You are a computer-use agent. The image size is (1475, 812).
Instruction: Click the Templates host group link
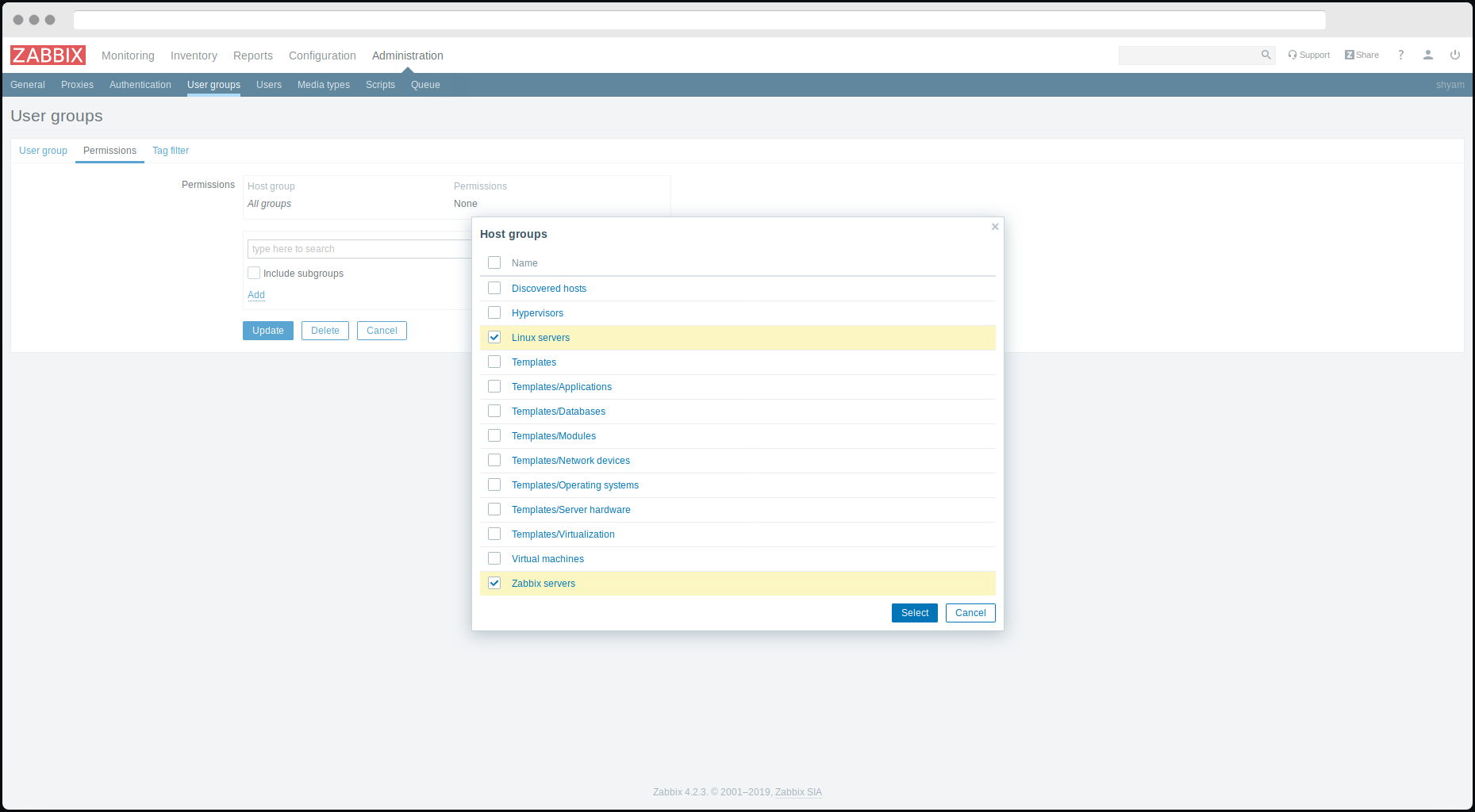(x=534, y=362)
